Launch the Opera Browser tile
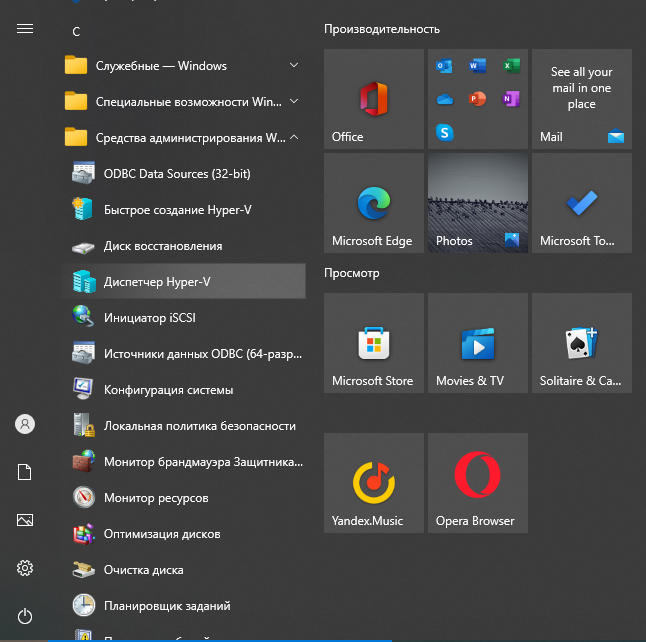 (x=478, y=483)
